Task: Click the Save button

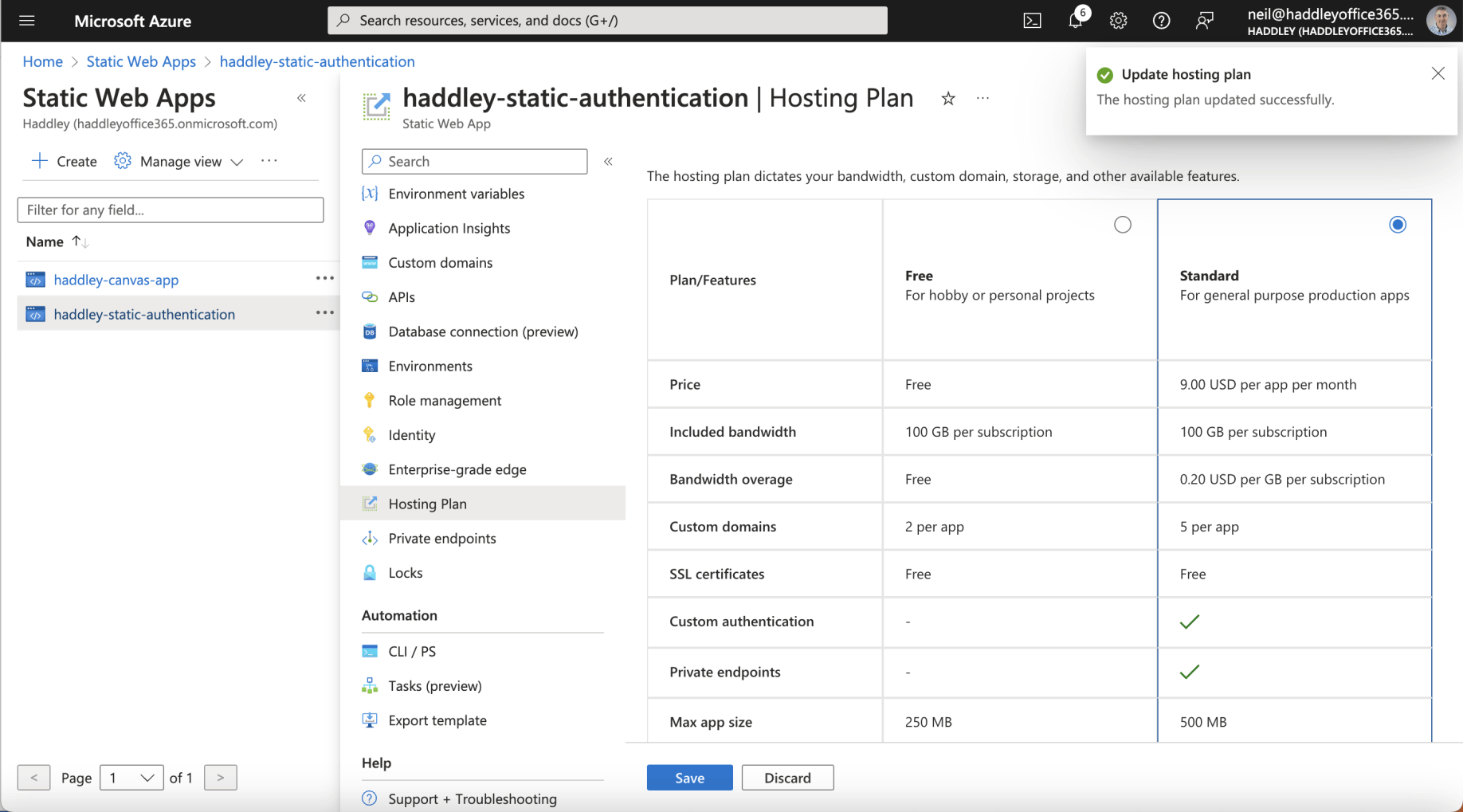Action: tap(689, 778)
